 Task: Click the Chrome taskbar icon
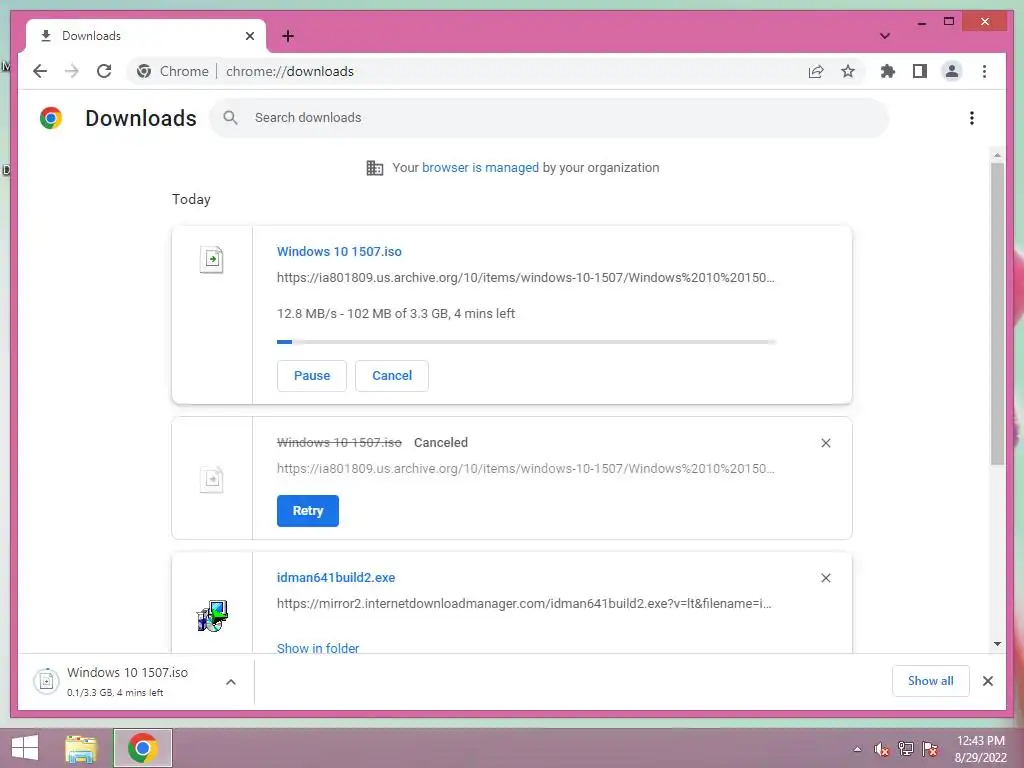142,748
